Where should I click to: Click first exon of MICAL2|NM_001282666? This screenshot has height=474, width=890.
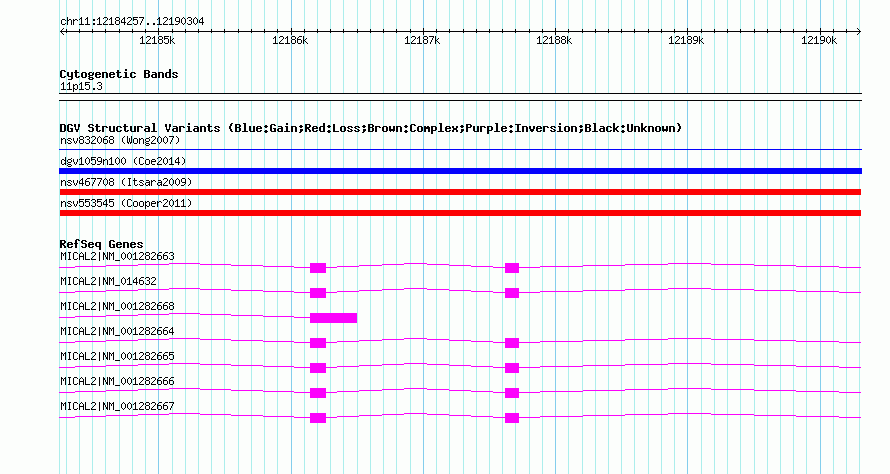[x=318, y=393]
